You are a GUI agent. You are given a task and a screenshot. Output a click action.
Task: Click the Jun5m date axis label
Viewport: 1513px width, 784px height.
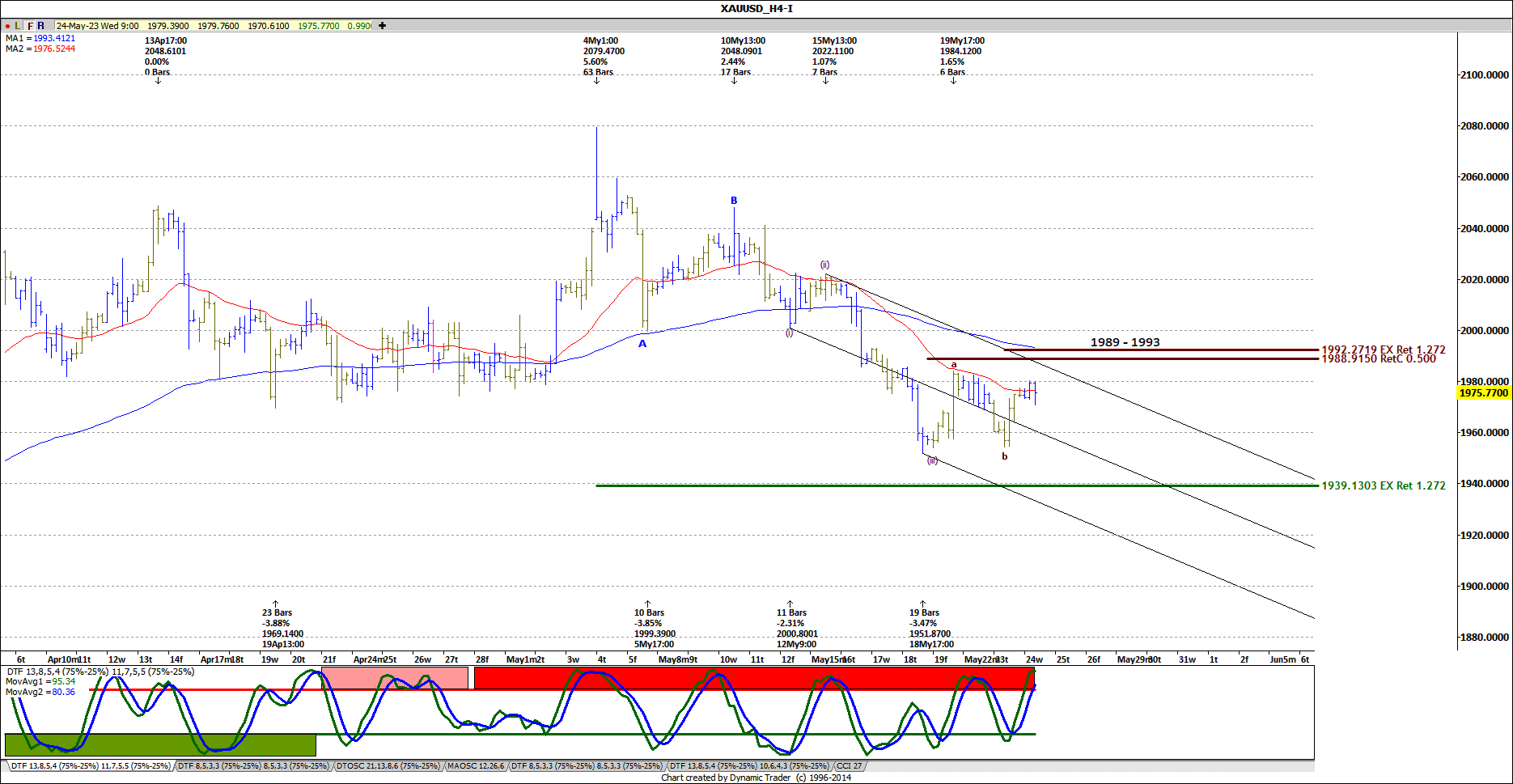(x=1282, y=659)
